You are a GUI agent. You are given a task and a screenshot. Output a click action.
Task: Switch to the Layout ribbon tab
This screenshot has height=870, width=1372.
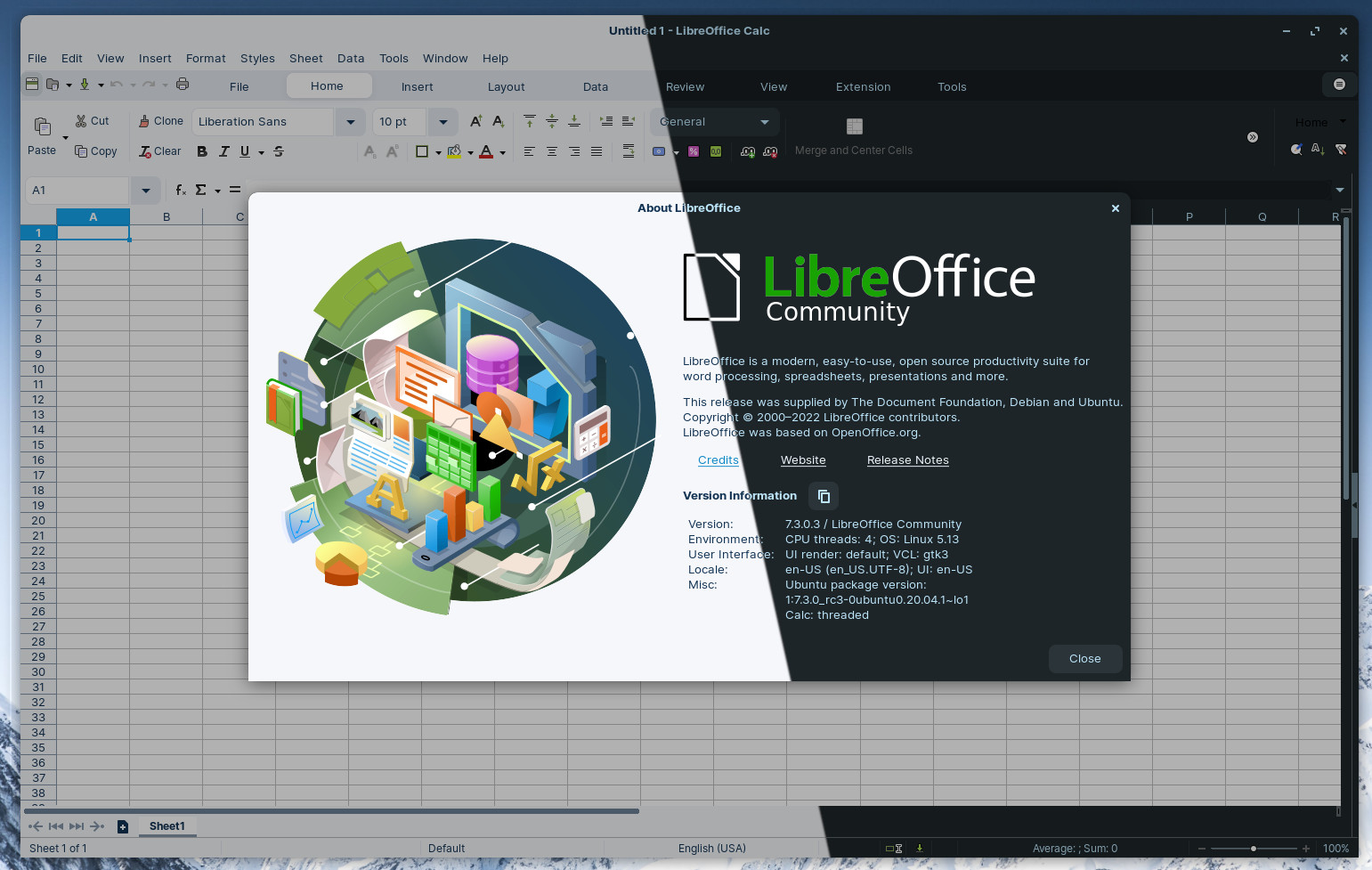506,86
